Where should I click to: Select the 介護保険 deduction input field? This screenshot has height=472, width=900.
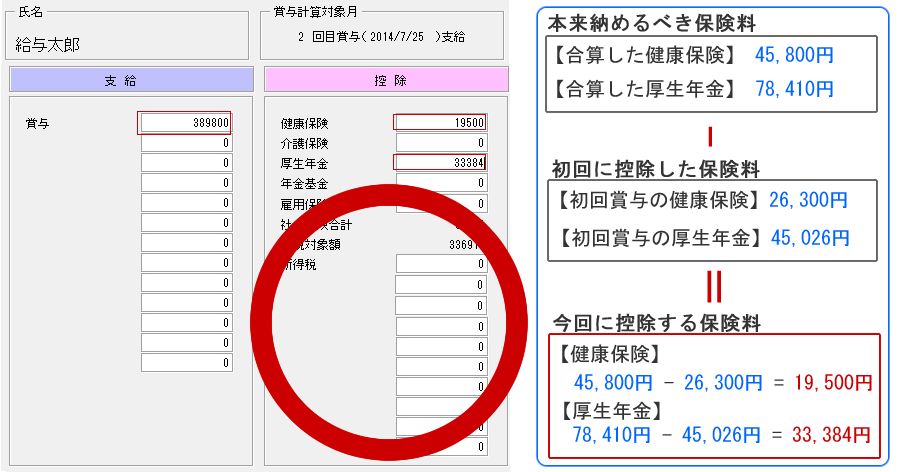pos(441,142)
